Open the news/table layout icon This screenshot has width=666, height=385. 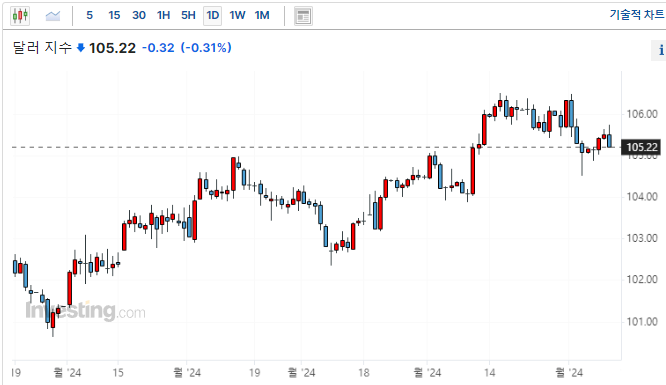point(303,16)
